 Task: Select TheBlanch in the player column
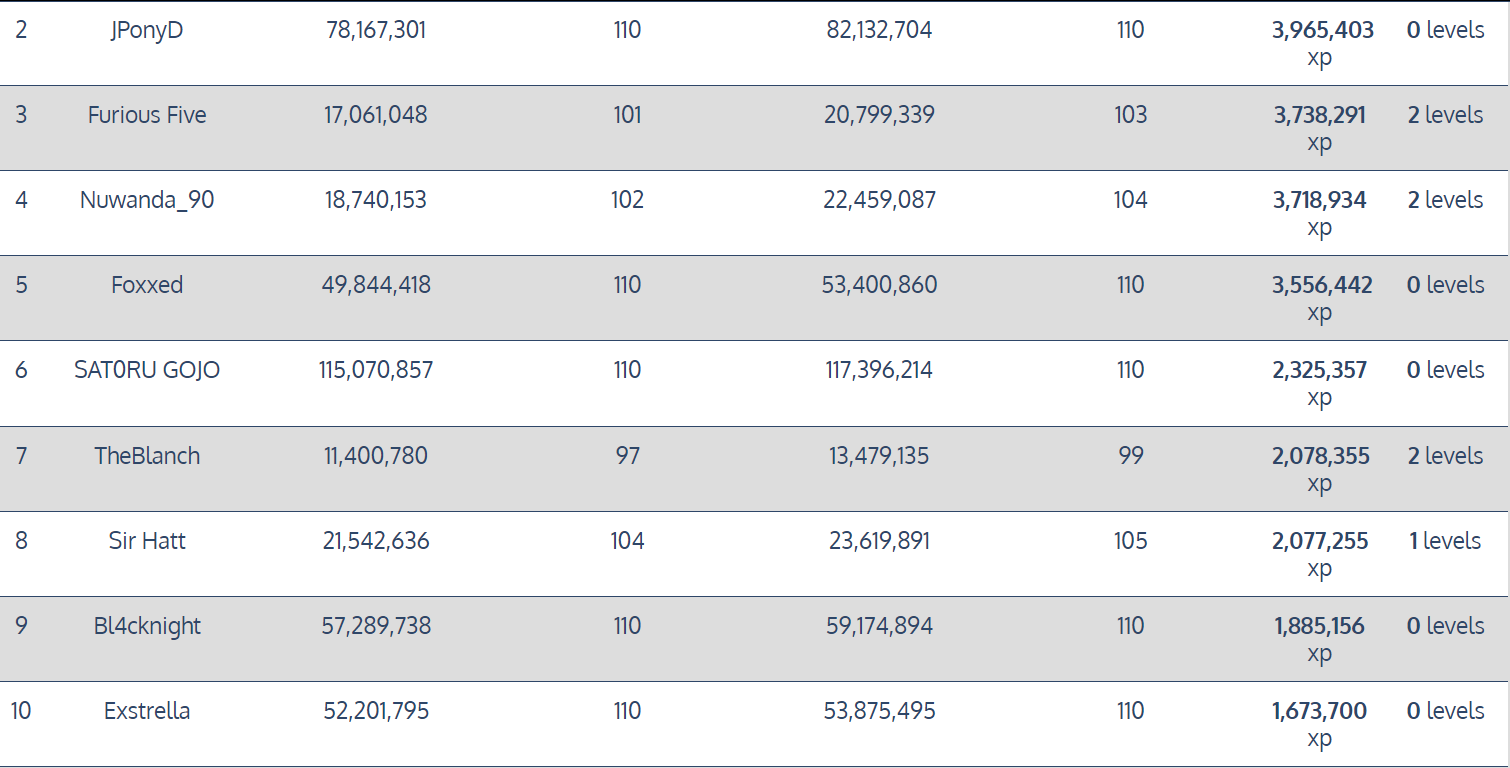147,456
